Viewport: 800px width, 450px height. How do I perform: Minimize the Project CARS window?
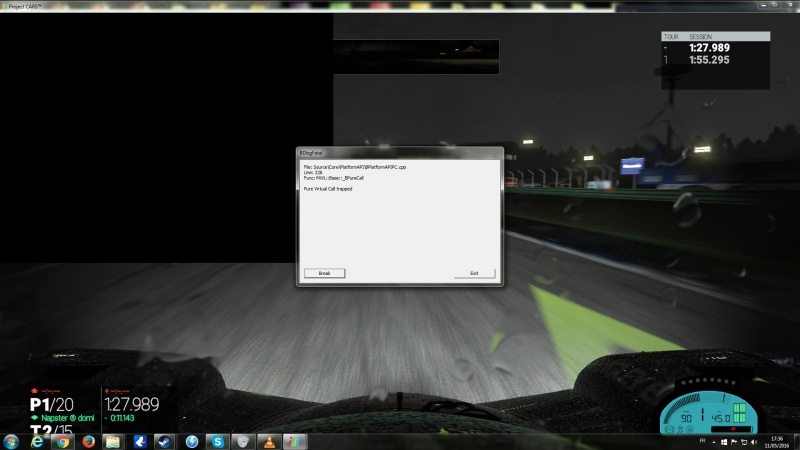(763, 5)
